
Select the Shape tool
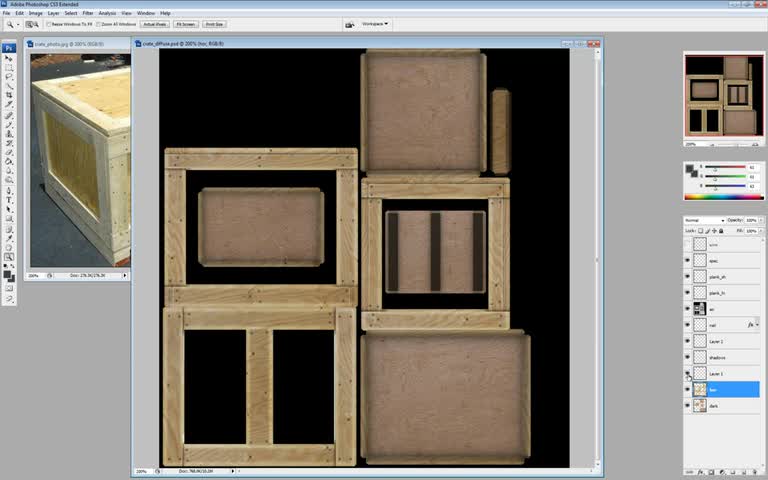[9, 218]
